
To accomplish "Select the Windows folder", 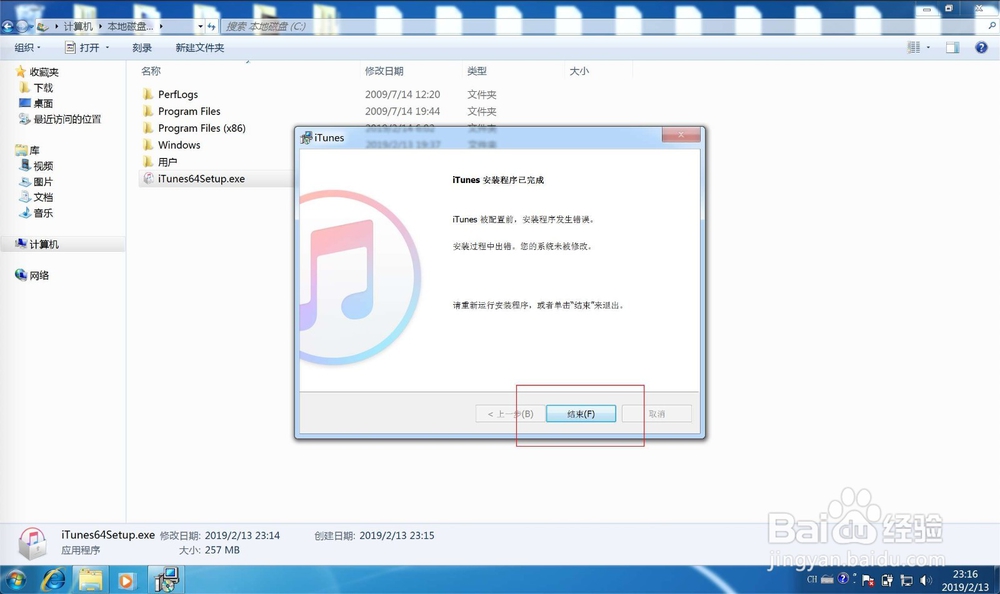I will 179,145.
